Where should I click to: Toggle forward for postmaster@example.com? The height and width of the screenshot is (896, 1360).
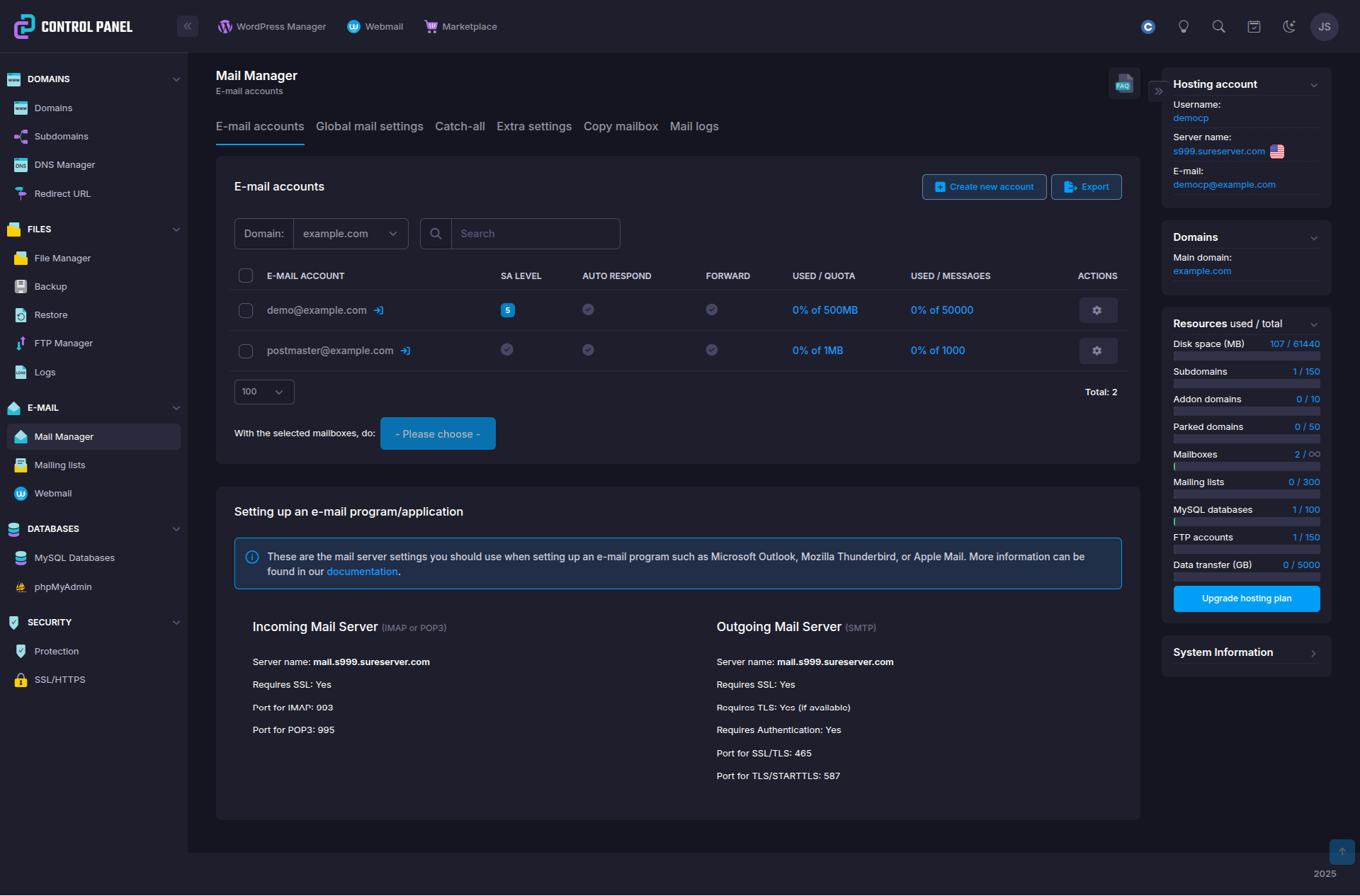pyautogui.click(x=712, y=350)
